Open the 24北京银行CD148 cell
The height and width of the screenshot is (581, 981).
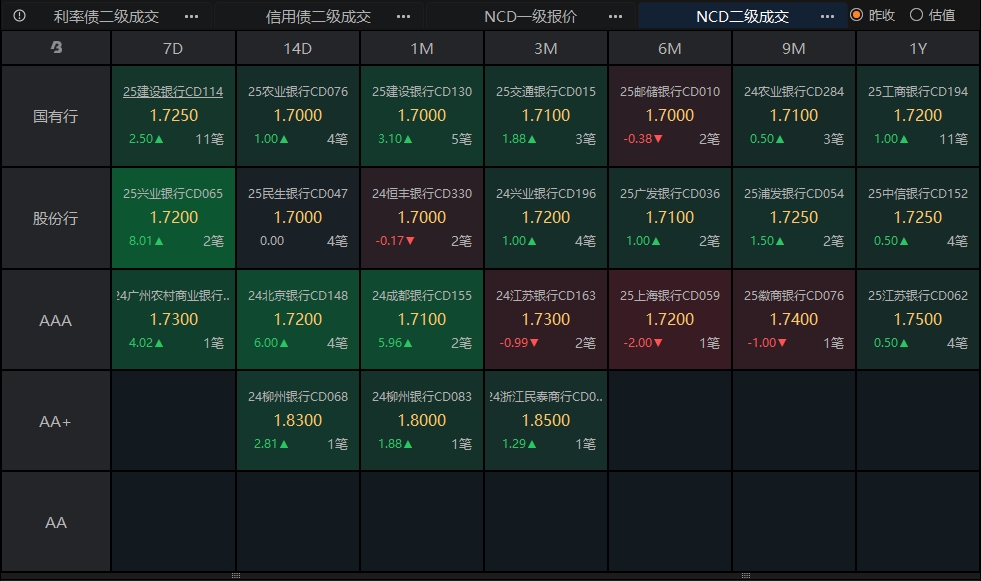point(298,319)
